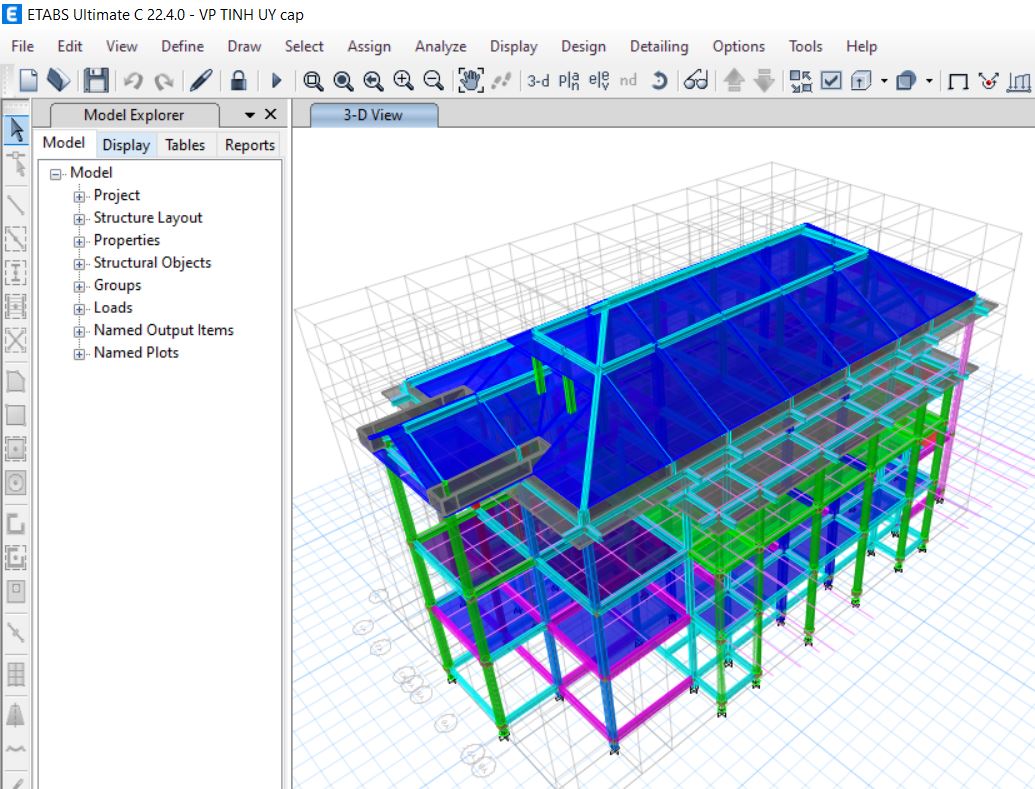Expand the Named Plots node
Screen dimensions: 1035x789
[x=79, y=353]
